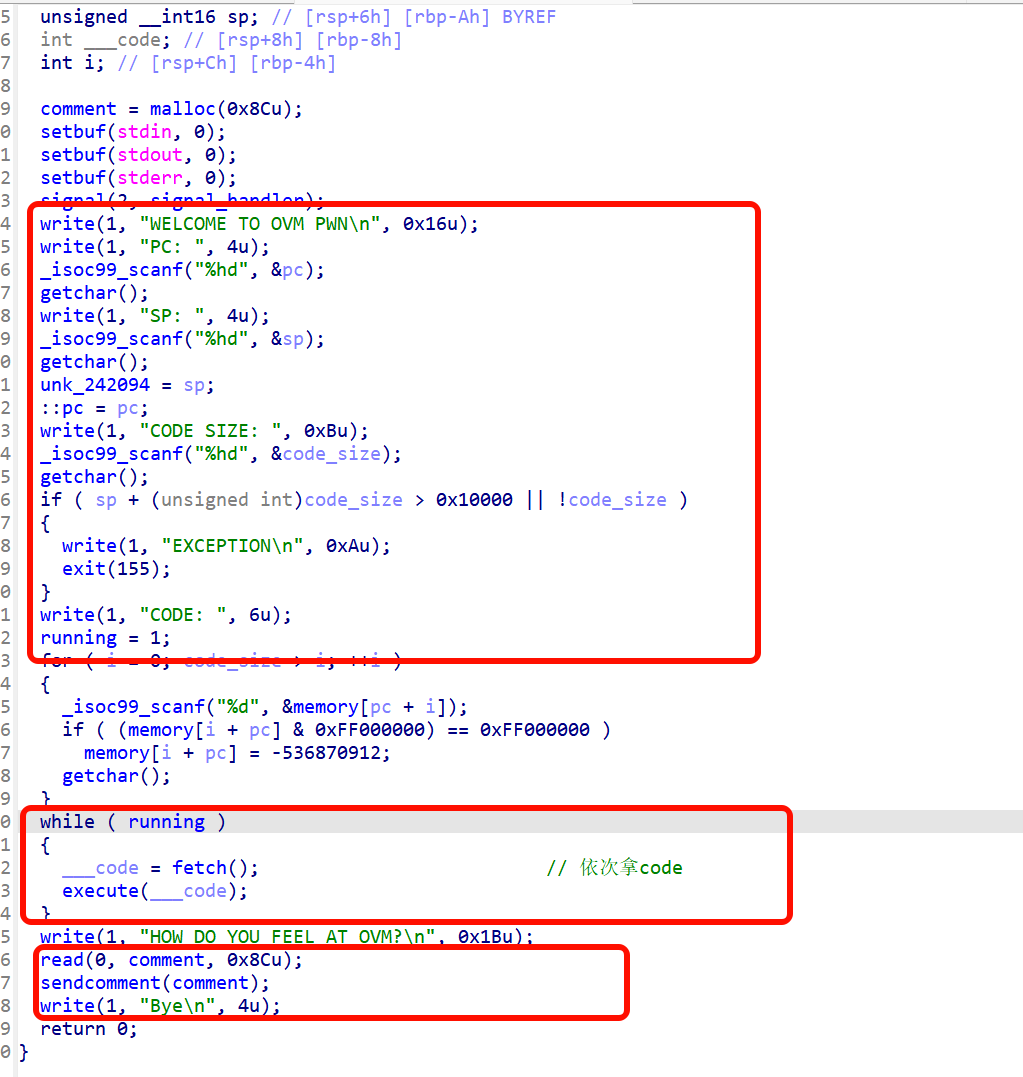
Task: Click the write "Bye\n" line
Action: tap(160, 1006)
